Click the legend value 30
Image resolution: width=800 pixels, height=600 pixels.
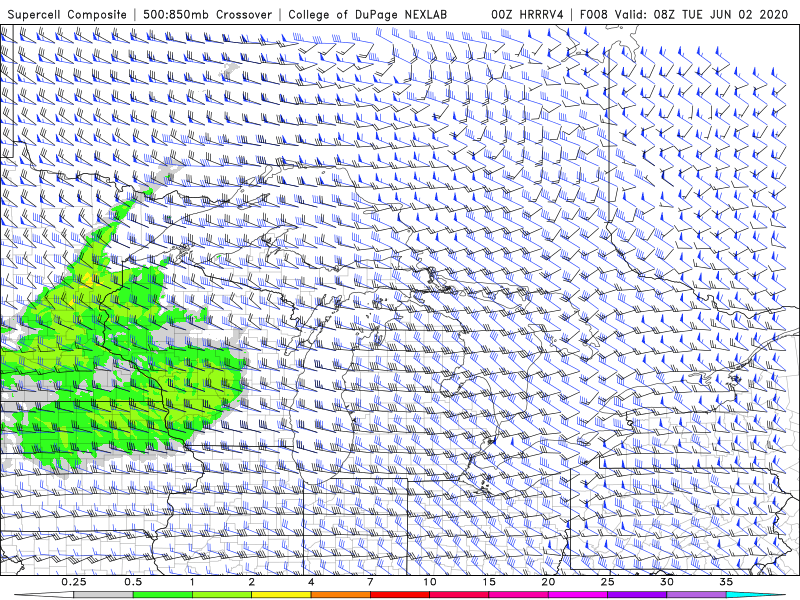pos(666,582)
